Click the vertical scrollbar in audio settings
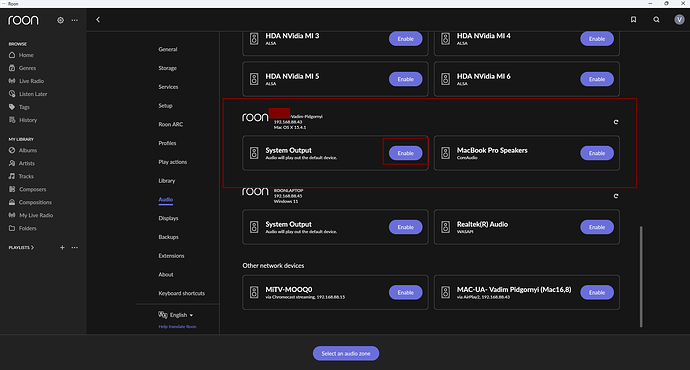 [641, 276]
